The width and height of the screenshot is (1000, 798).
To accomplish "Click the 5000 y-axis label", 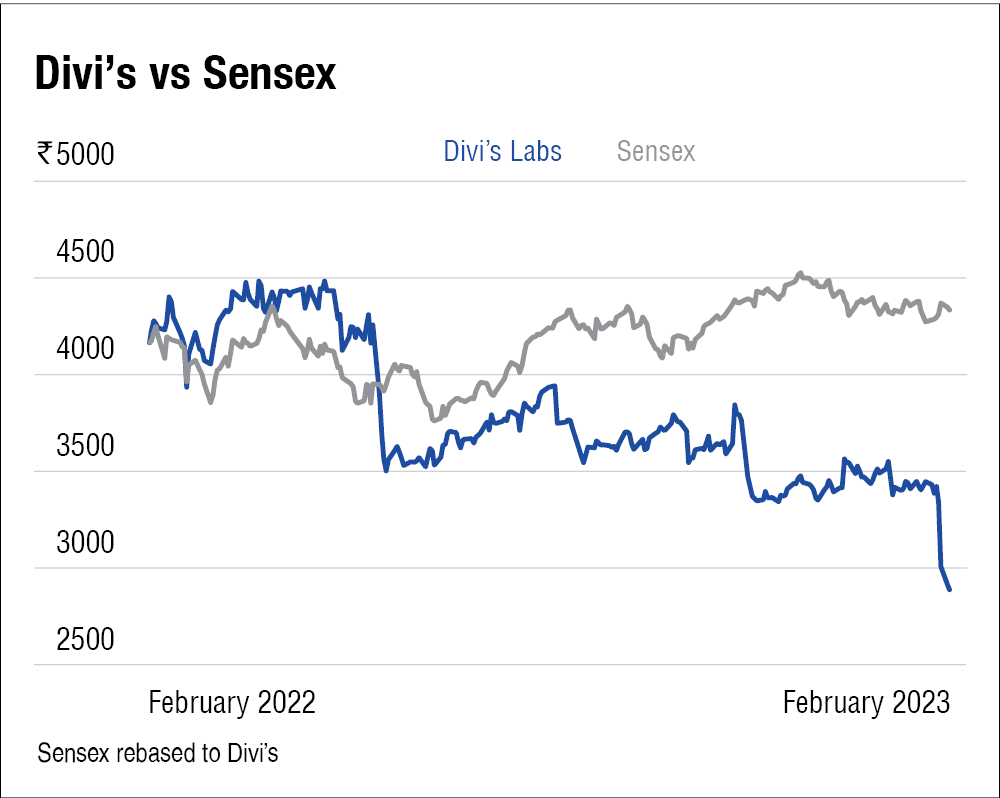I will point(86,155).
